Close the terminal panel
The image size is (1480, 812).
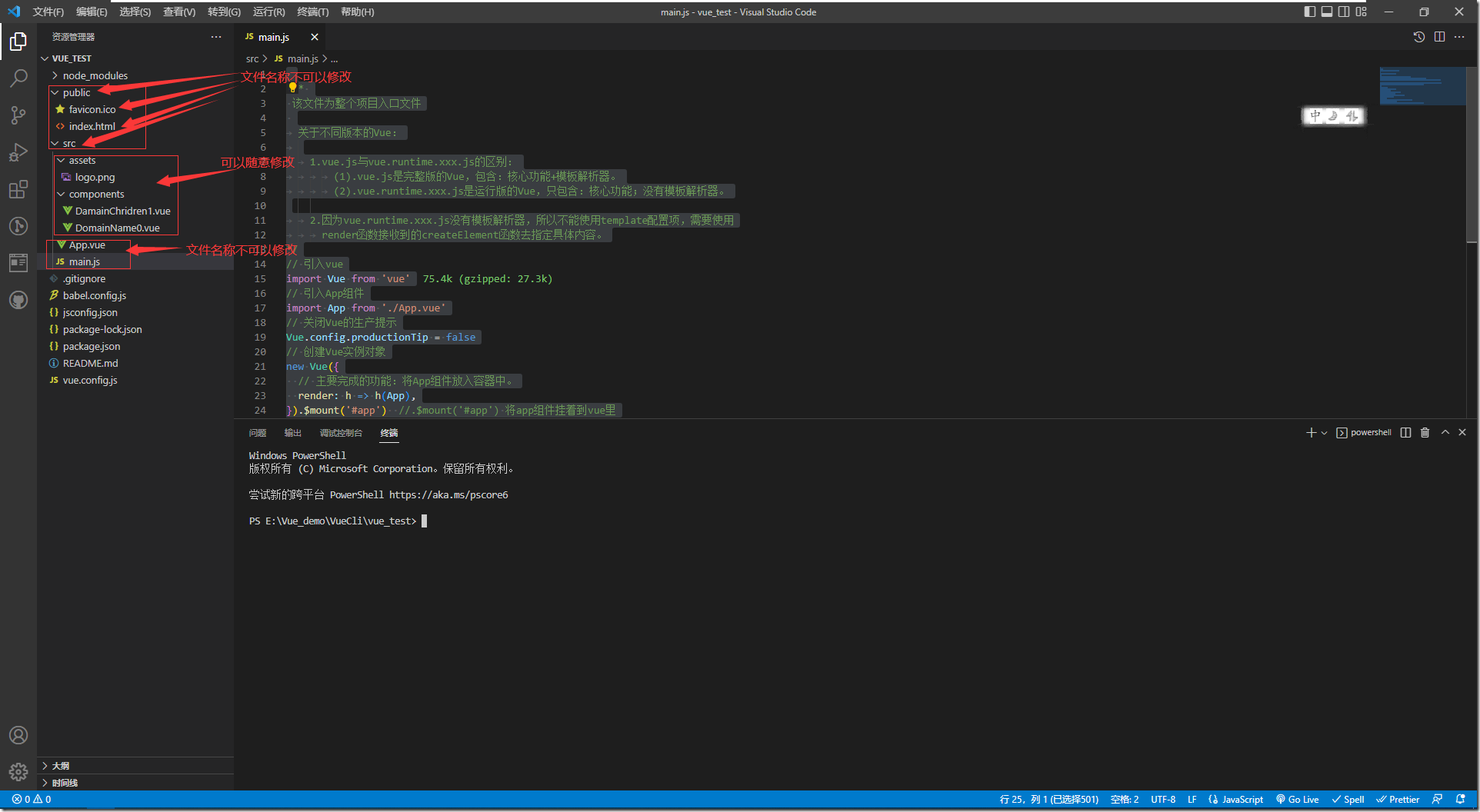tap(1462, 433)
